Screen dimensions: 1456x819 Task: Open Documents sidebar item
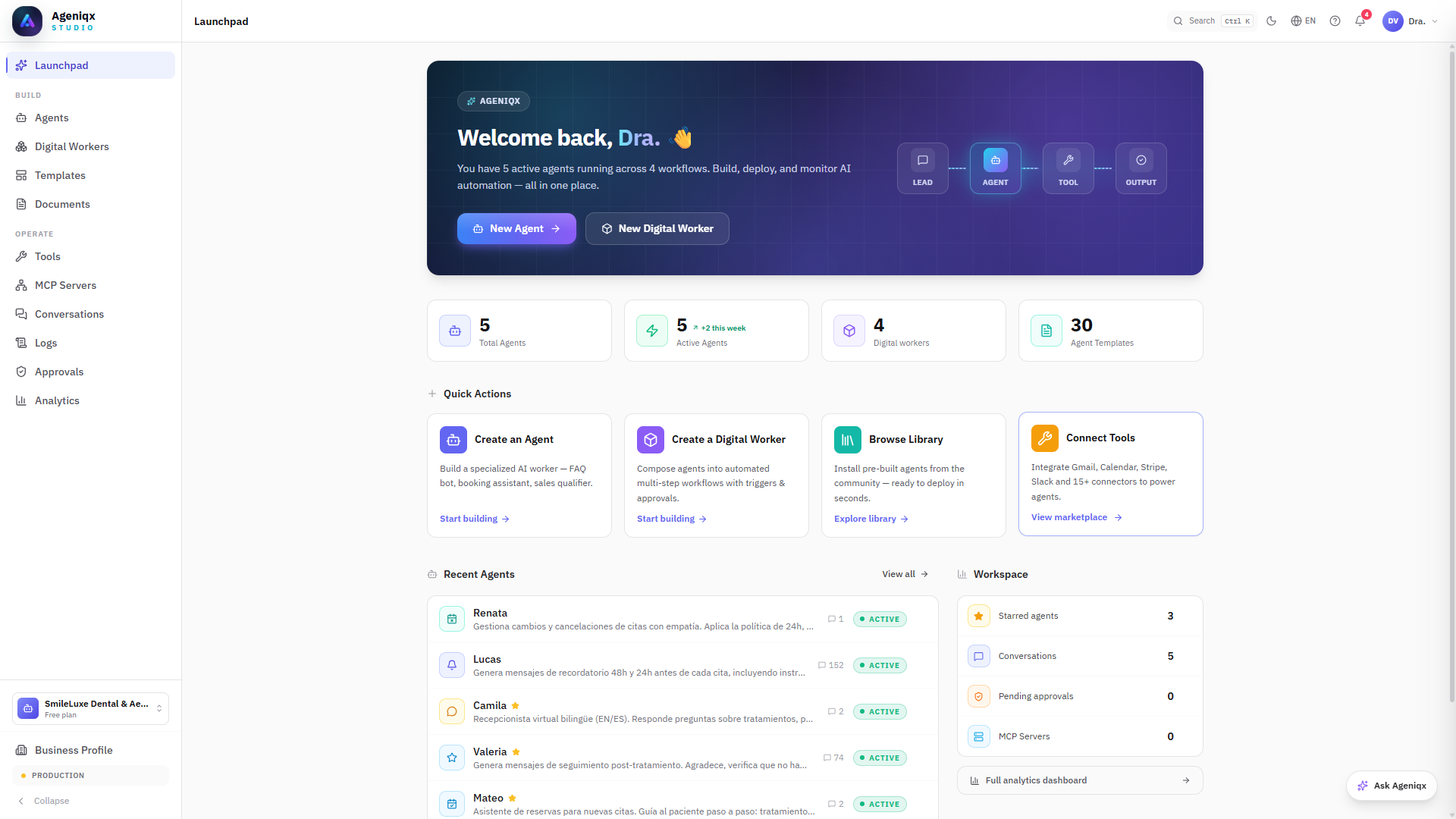tap(90, 204)
